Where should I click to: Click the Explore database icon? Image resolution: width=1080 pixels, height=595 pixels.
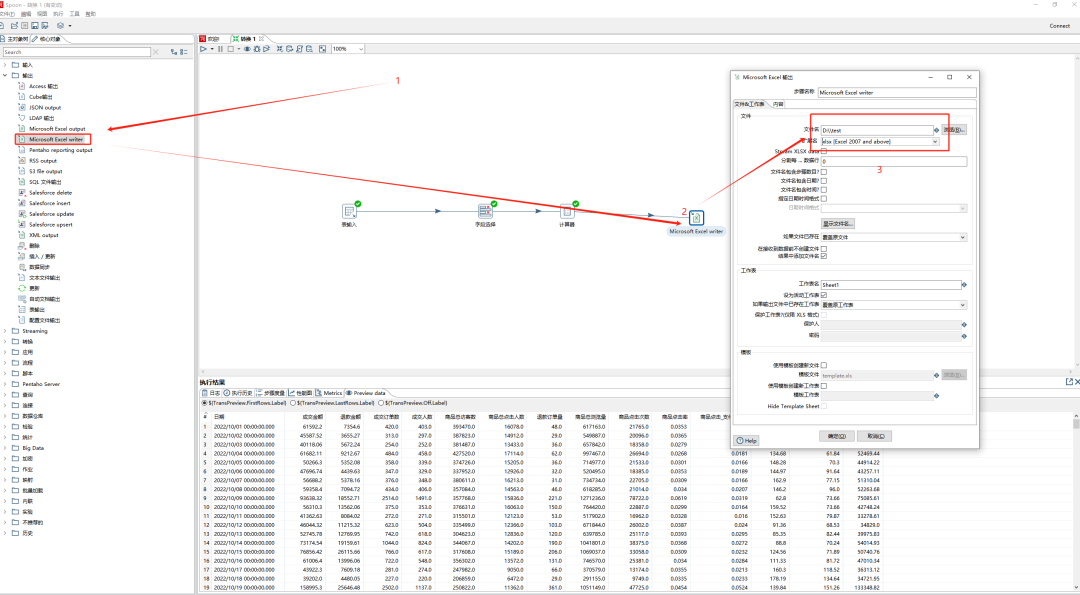[x=309, y=49]
